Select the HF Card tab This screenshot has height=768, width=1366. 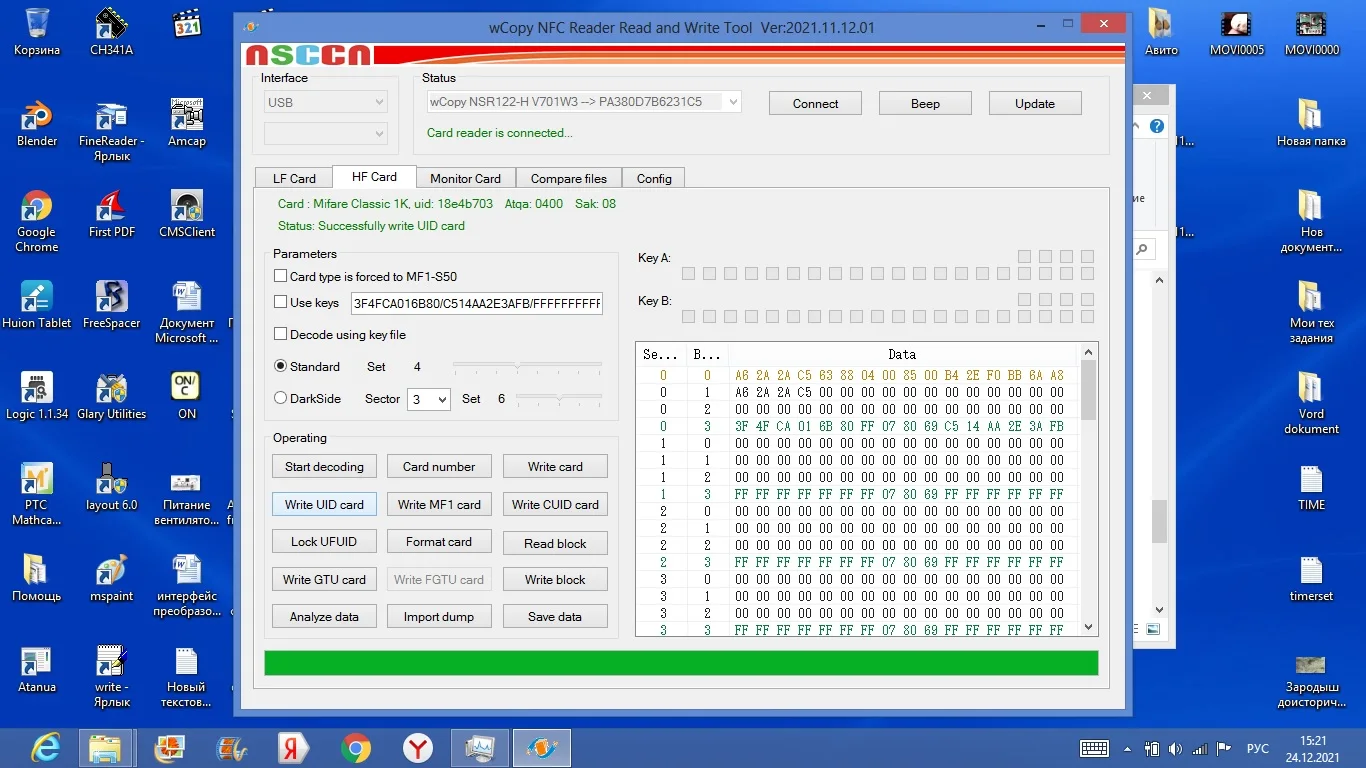pyautogui.click(x=374, y=177)
